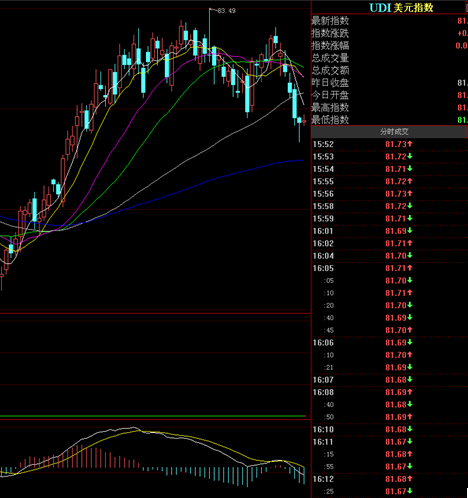Click the 83.49 high price marker on chart
This screenshot has width=468, height=498.
226,11
